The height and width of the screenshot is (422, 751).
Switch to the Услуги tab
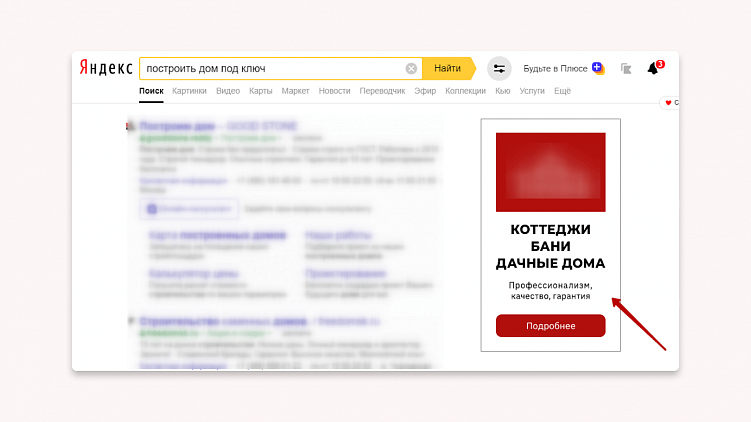532,91
